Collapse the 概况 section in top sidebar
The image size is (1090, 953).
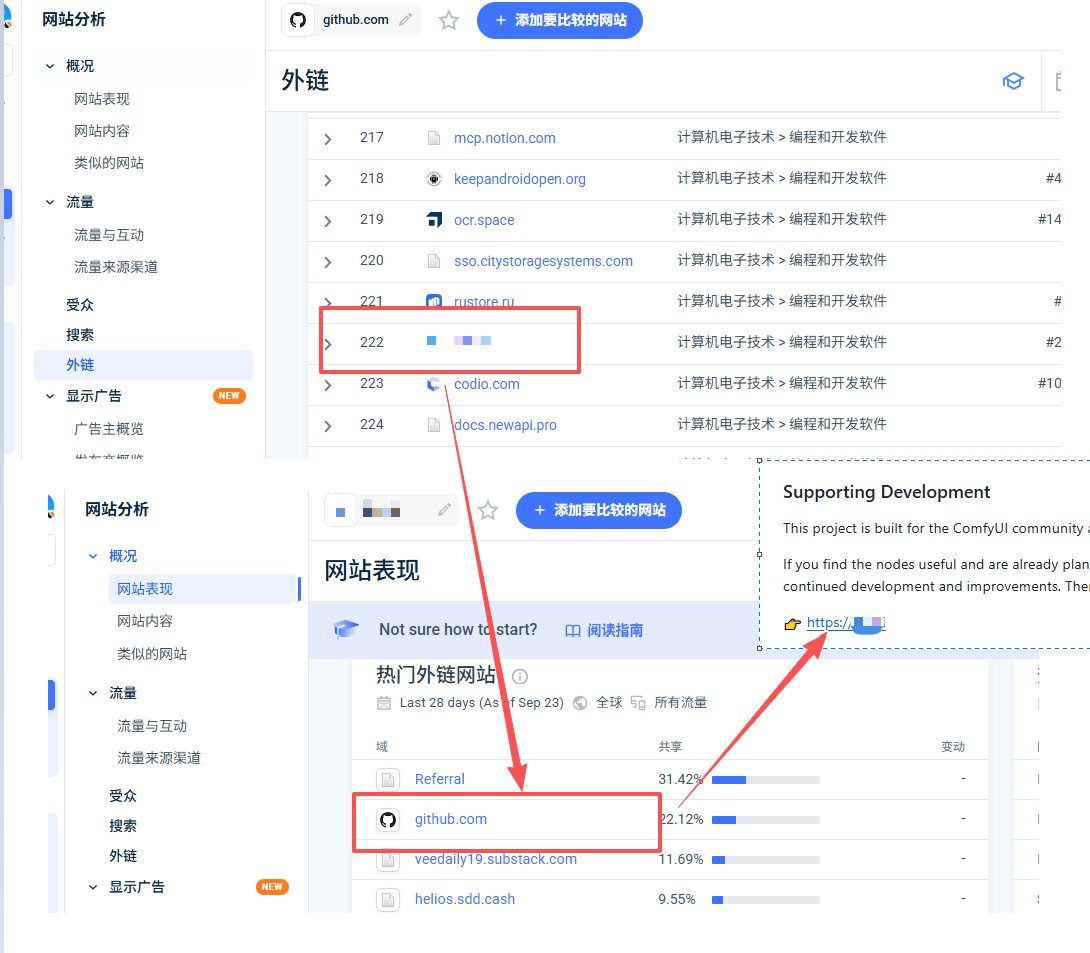tap(50, 66)
